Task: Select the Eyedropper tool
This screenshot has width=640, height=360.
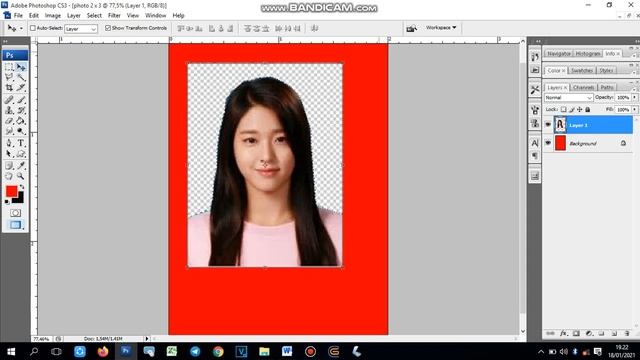Action: [21, 165]
